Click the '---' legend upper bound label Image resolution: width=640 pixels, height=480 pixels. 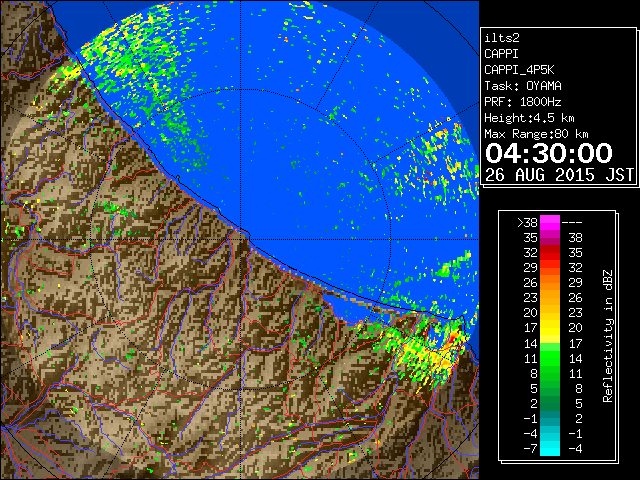click(x=572, y=223)
